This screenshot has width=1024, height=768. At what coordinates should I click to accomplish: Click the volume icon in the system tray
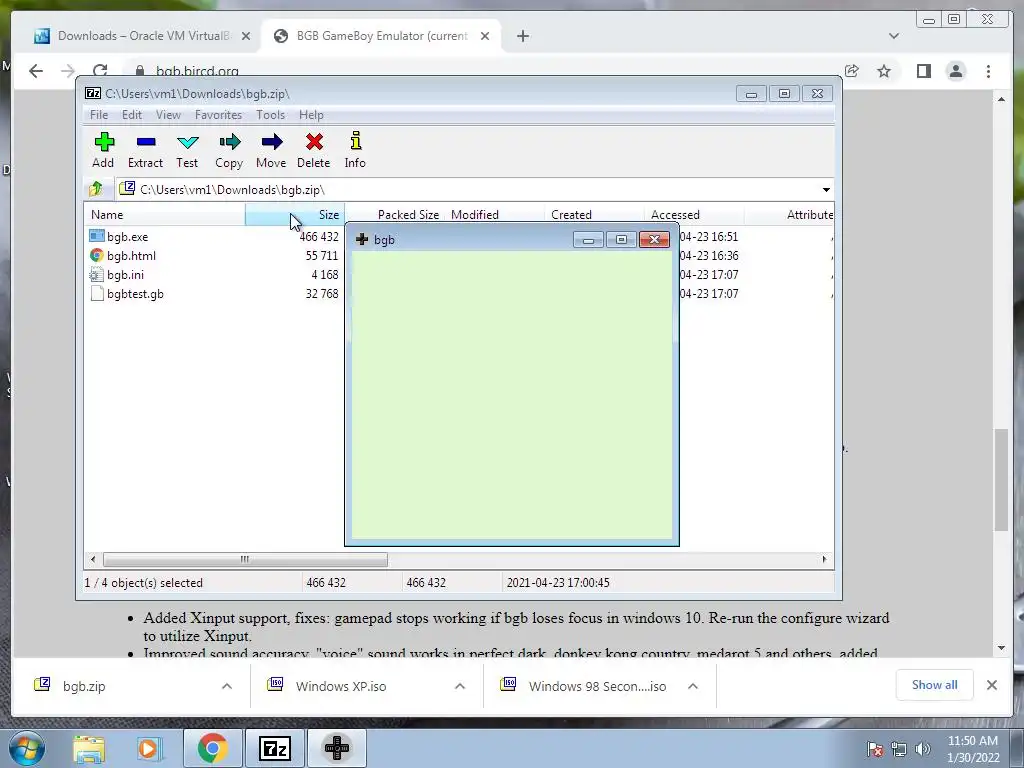coord(923,749)
